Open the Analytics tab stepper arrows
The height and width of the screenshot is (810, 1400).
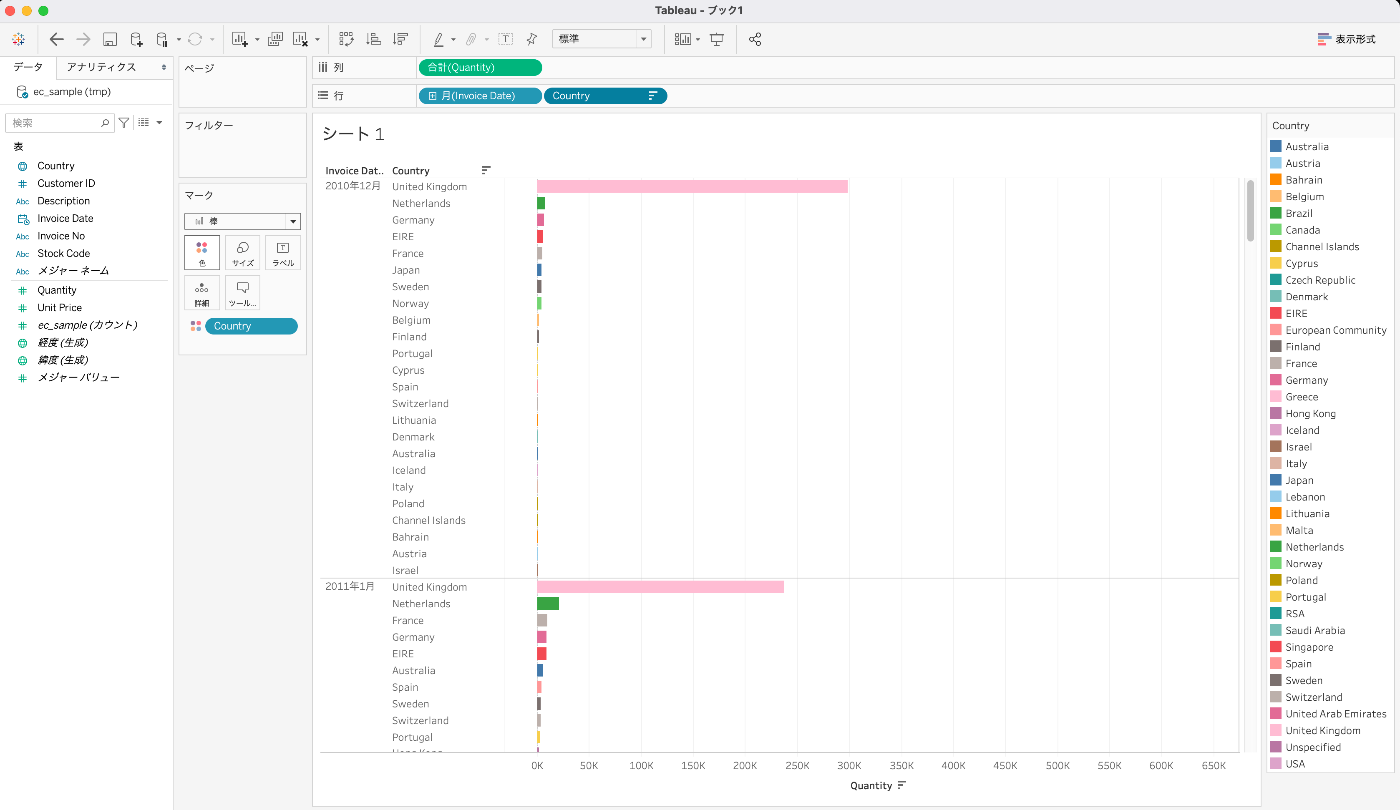coord(164,67)
